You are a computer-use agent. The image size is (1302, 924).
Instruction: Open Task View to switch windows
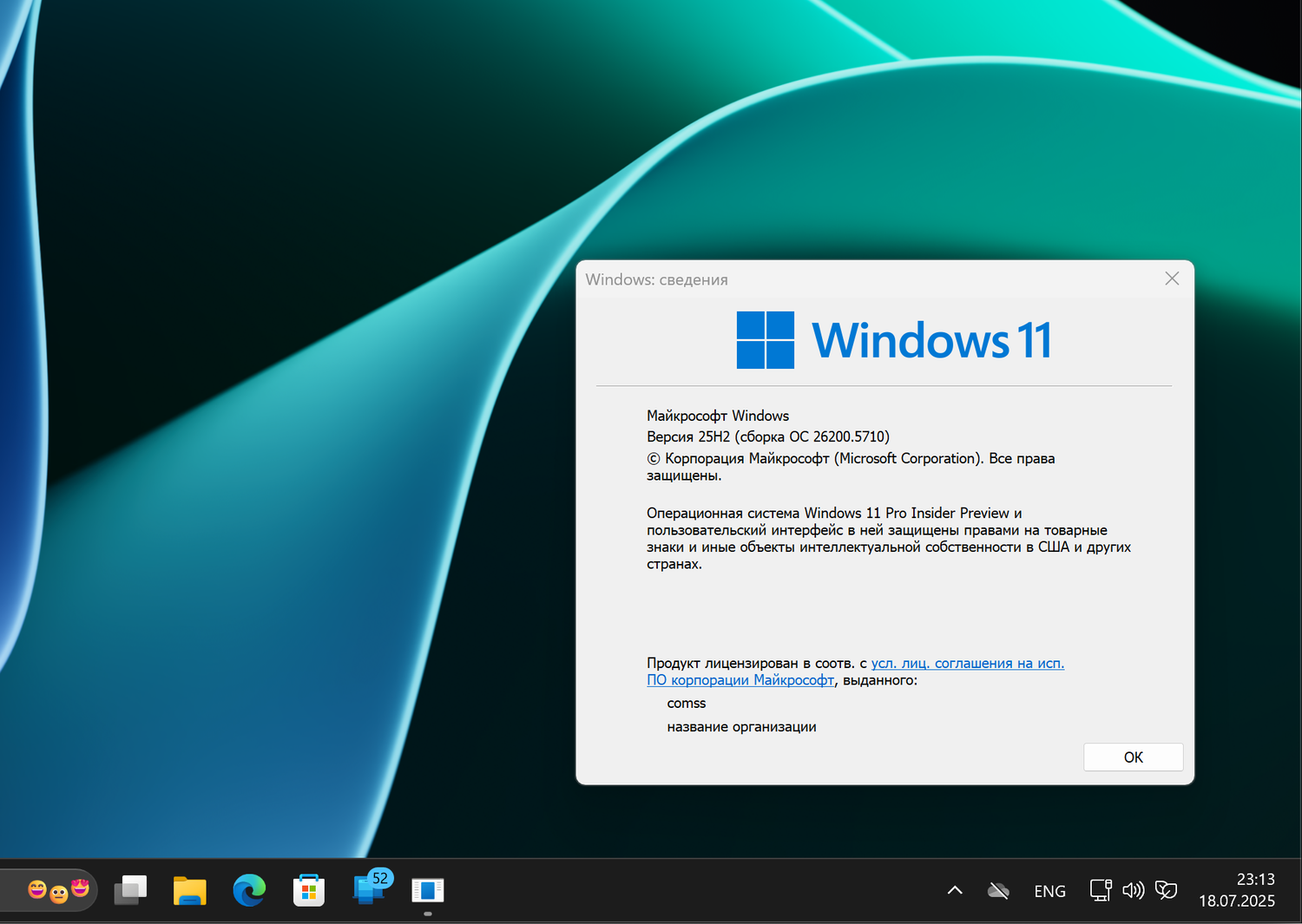(130, 889)
